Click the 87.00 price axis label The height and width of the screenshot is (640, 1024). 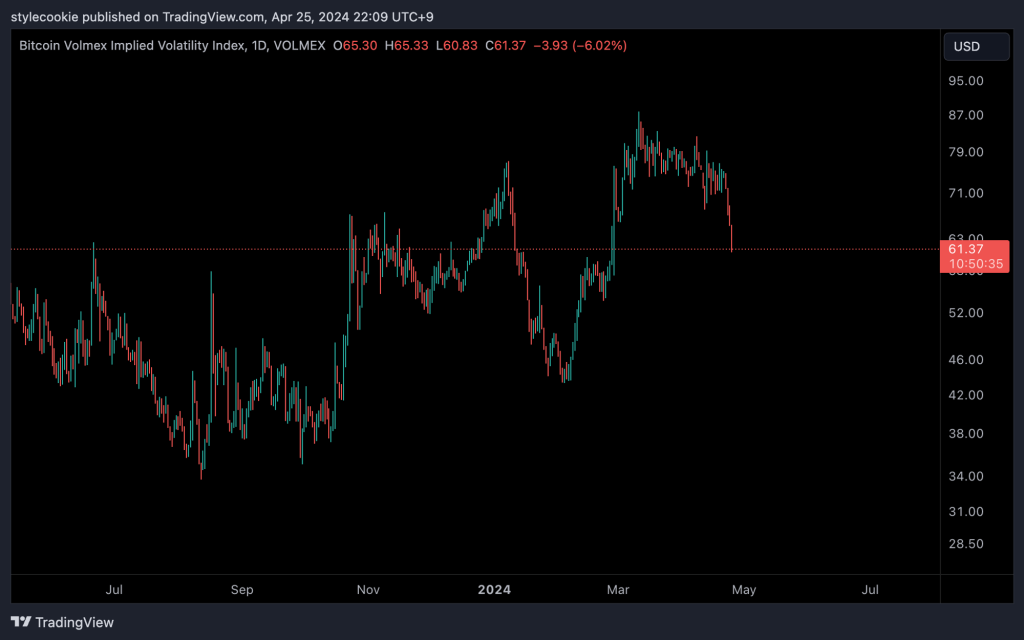point(966,115)
